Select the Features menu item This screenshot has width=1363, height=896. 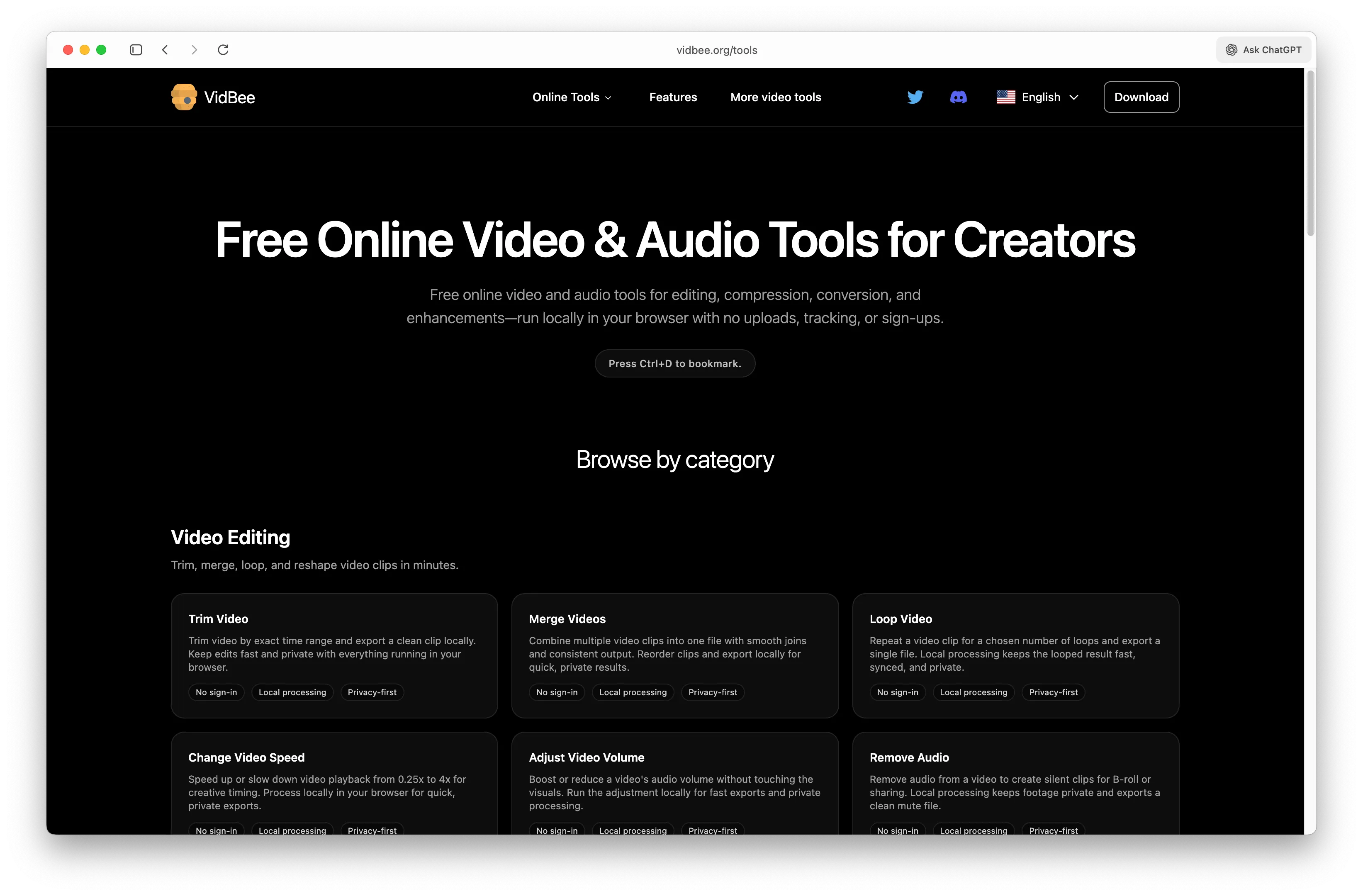673,97
